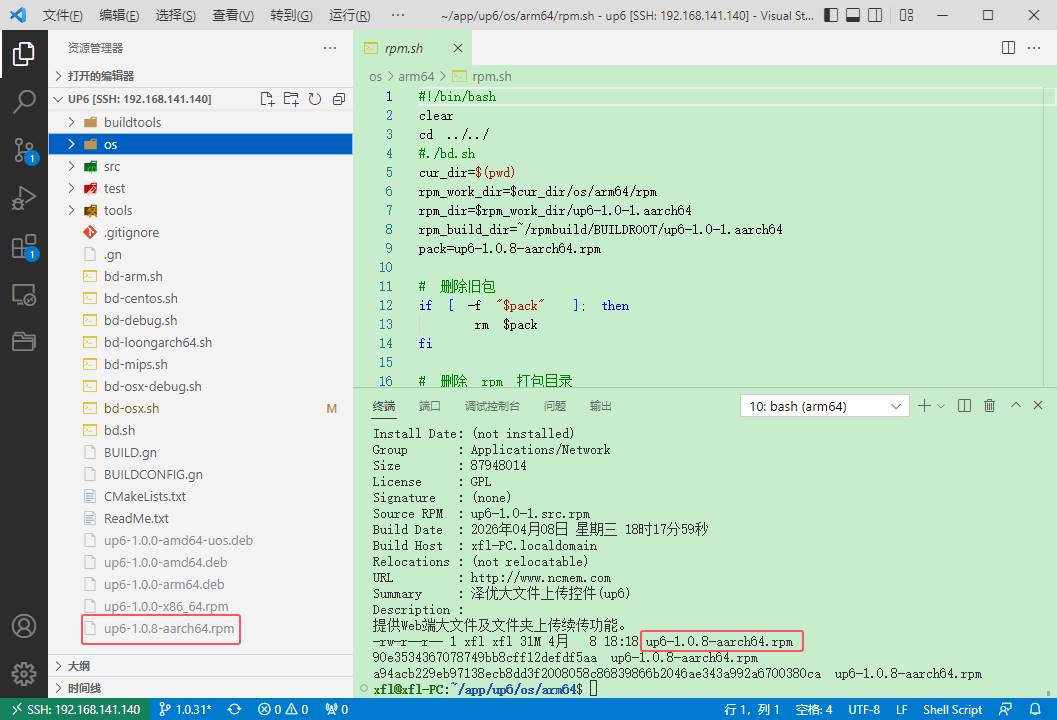Open the Search view in activity bar

(x=24, y=101)
